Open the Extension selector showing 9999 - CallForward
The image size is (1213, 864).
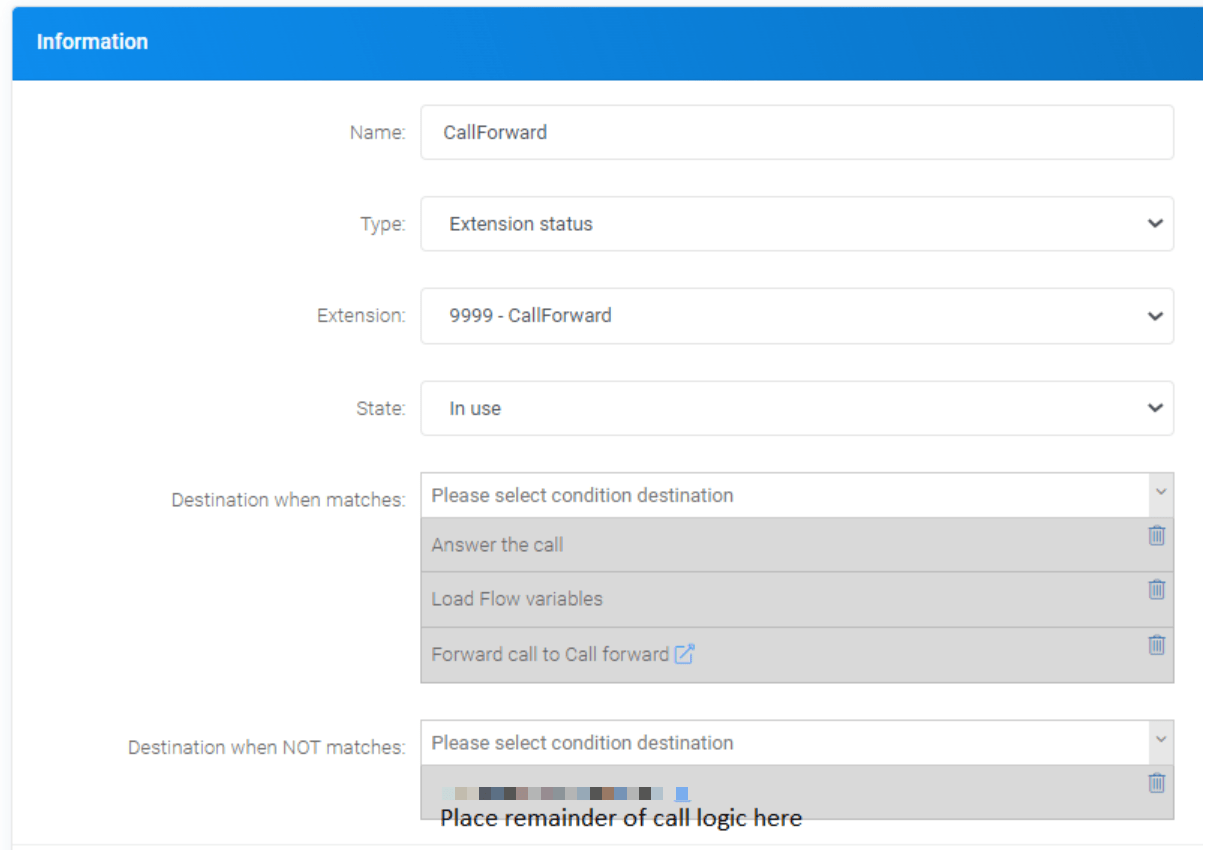tap(796, 316)
